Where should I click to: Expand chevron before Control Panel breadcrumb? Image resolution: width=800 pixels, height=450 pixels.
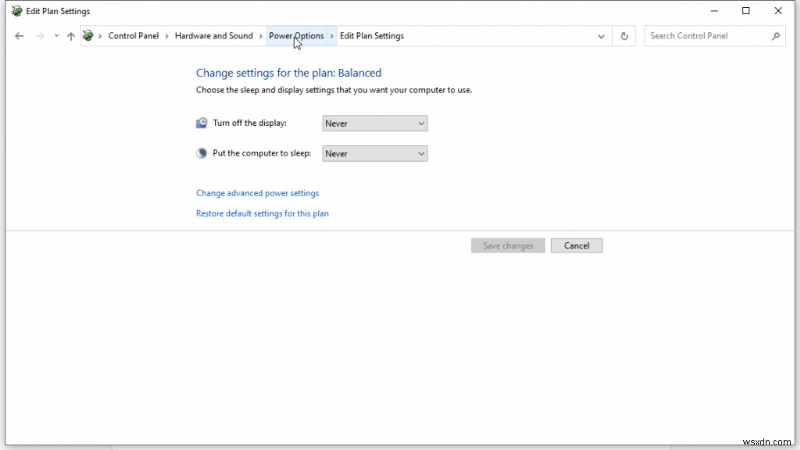coord(100,36)
